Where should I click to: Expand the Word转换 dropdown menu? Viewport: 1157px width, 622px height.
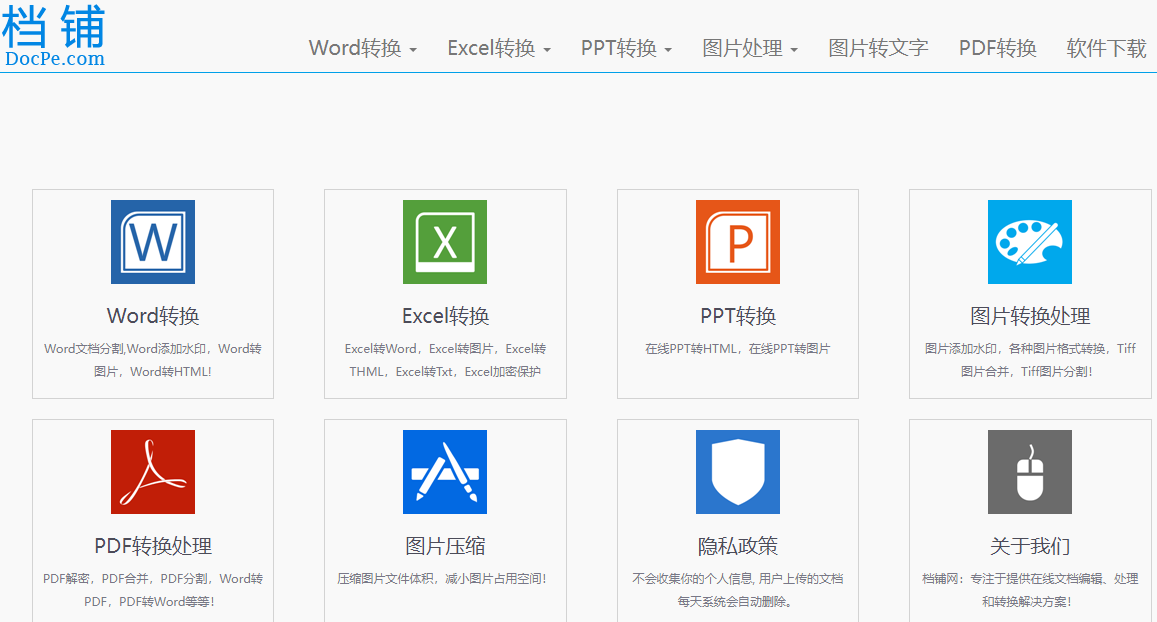coord(362,48)
